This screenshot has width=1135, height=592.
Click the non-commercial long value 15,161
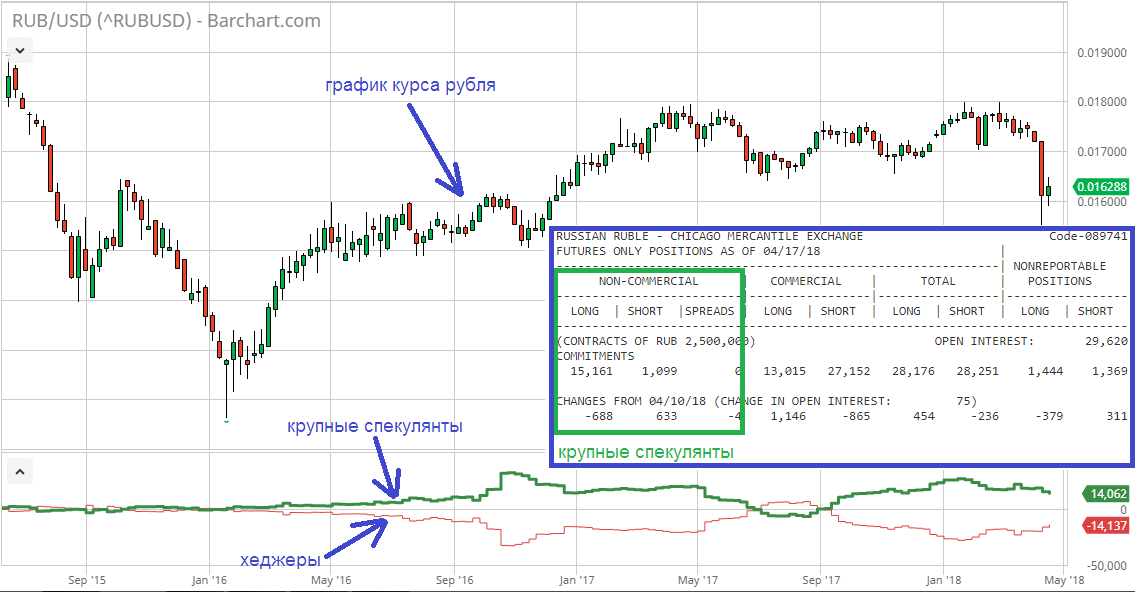pyautogui.click(x=591, y=371)
